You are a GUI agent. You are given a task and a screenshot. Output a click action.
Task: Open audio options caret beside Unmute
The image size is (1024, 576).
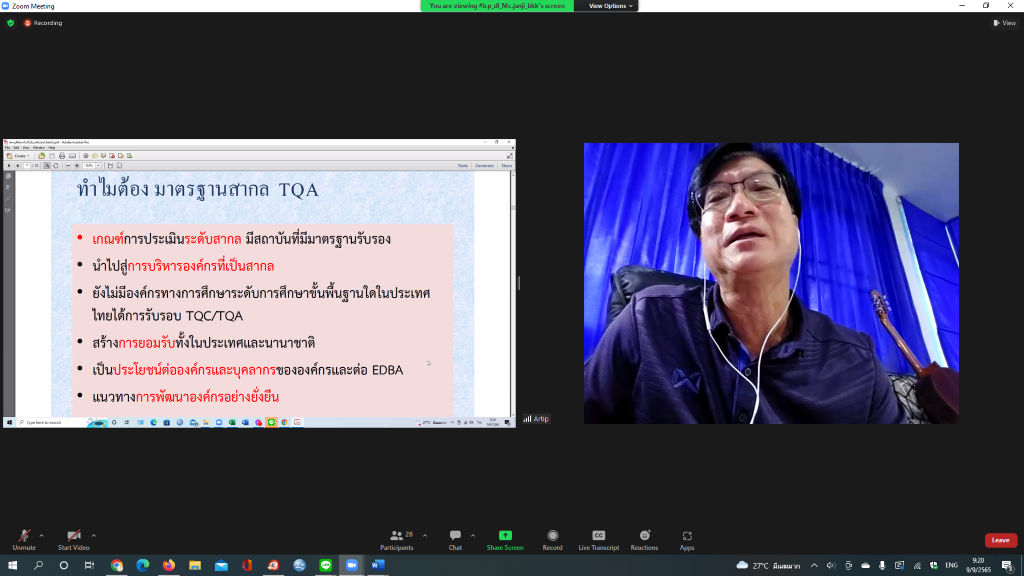point(42,536)
